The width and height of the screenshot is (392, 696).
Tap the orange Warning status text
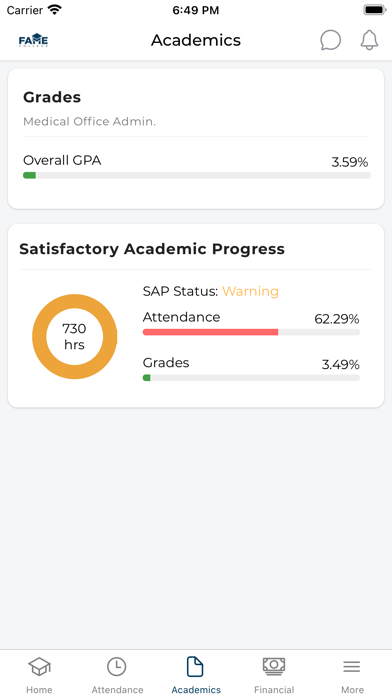click(250, 292)
